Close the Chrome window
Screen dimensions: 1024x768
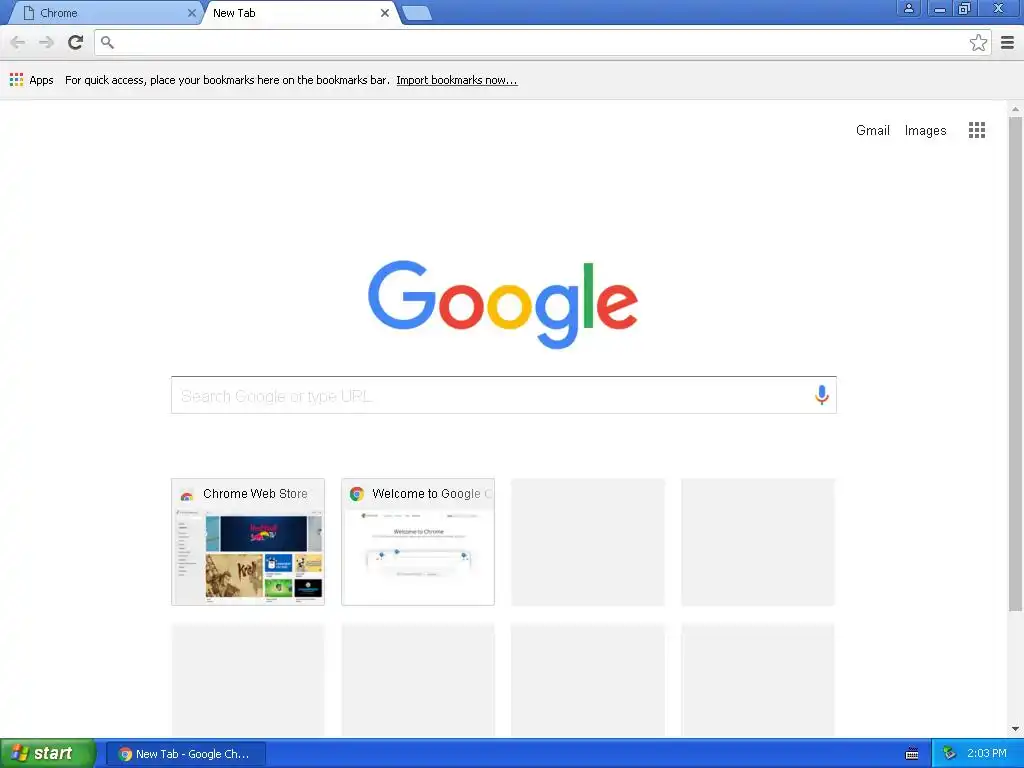coord(999,8)
